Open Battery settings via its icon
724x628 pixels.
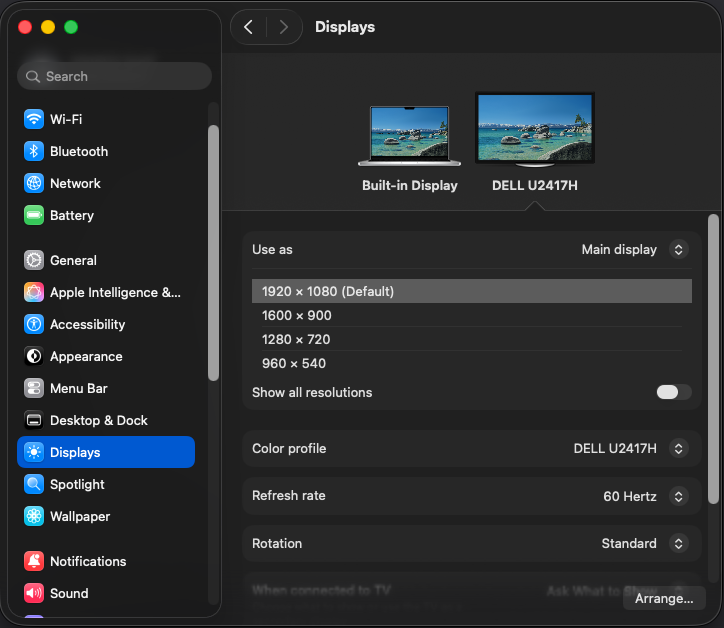pyautogui.click(x=34, y=215)
